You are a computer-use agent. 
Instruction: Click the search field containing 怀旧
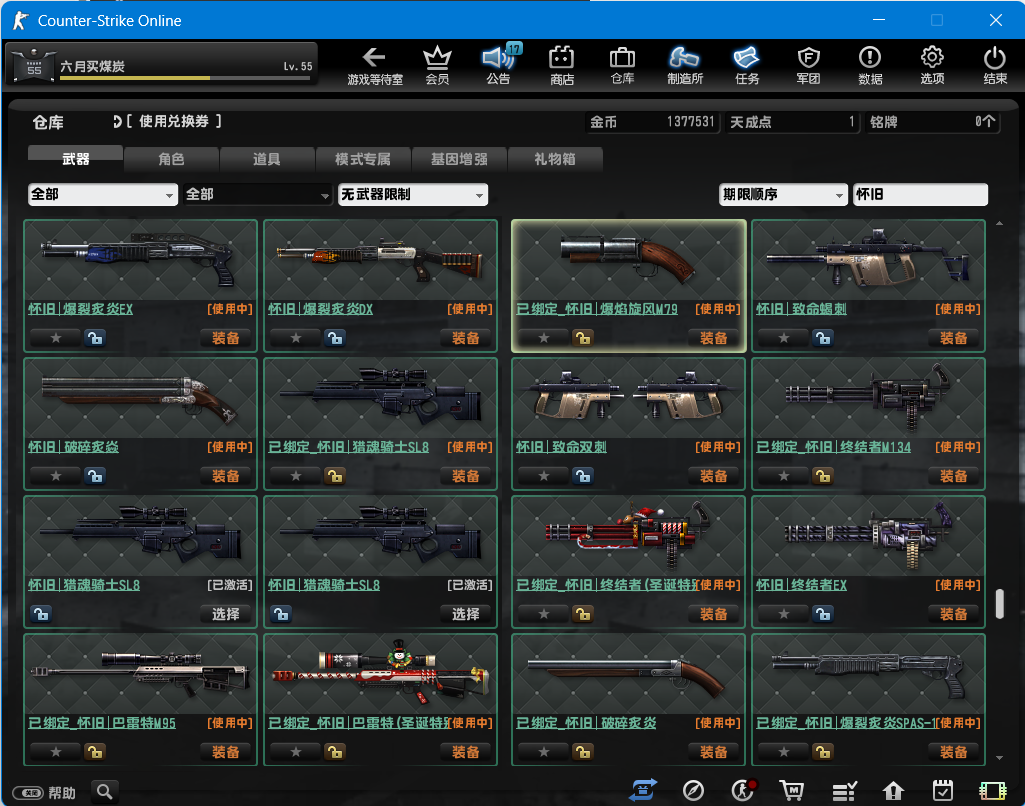[920, 194]
